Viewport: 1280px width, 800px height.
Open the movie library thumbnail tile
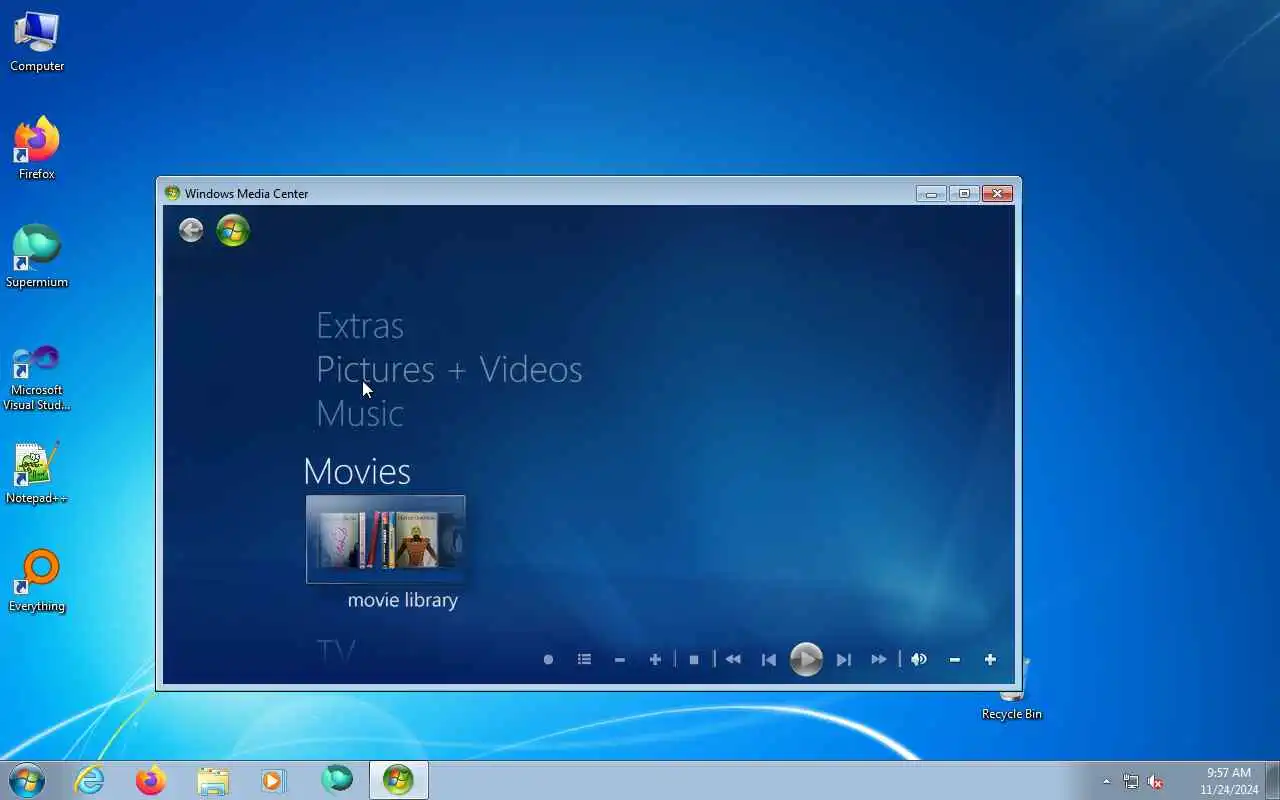[x=385, y=539]
